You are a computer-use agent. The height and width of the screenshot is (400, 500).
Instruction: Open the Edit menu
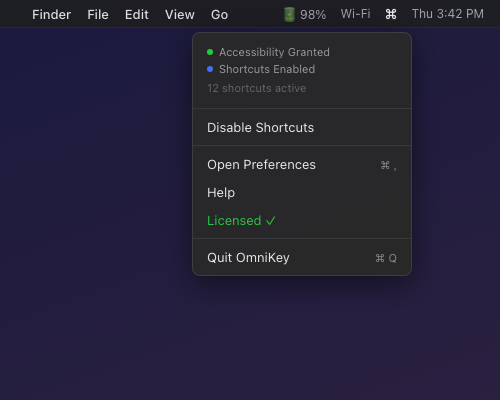click(x=137, y=15)
